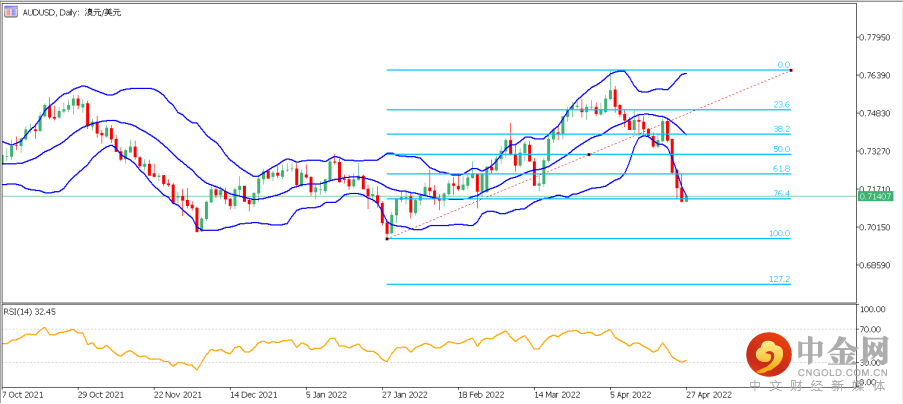This screenshot has width=903, height=404.
Task: Click the 50.0 Fibonacci level label
Action: click(x=781, y=149)
